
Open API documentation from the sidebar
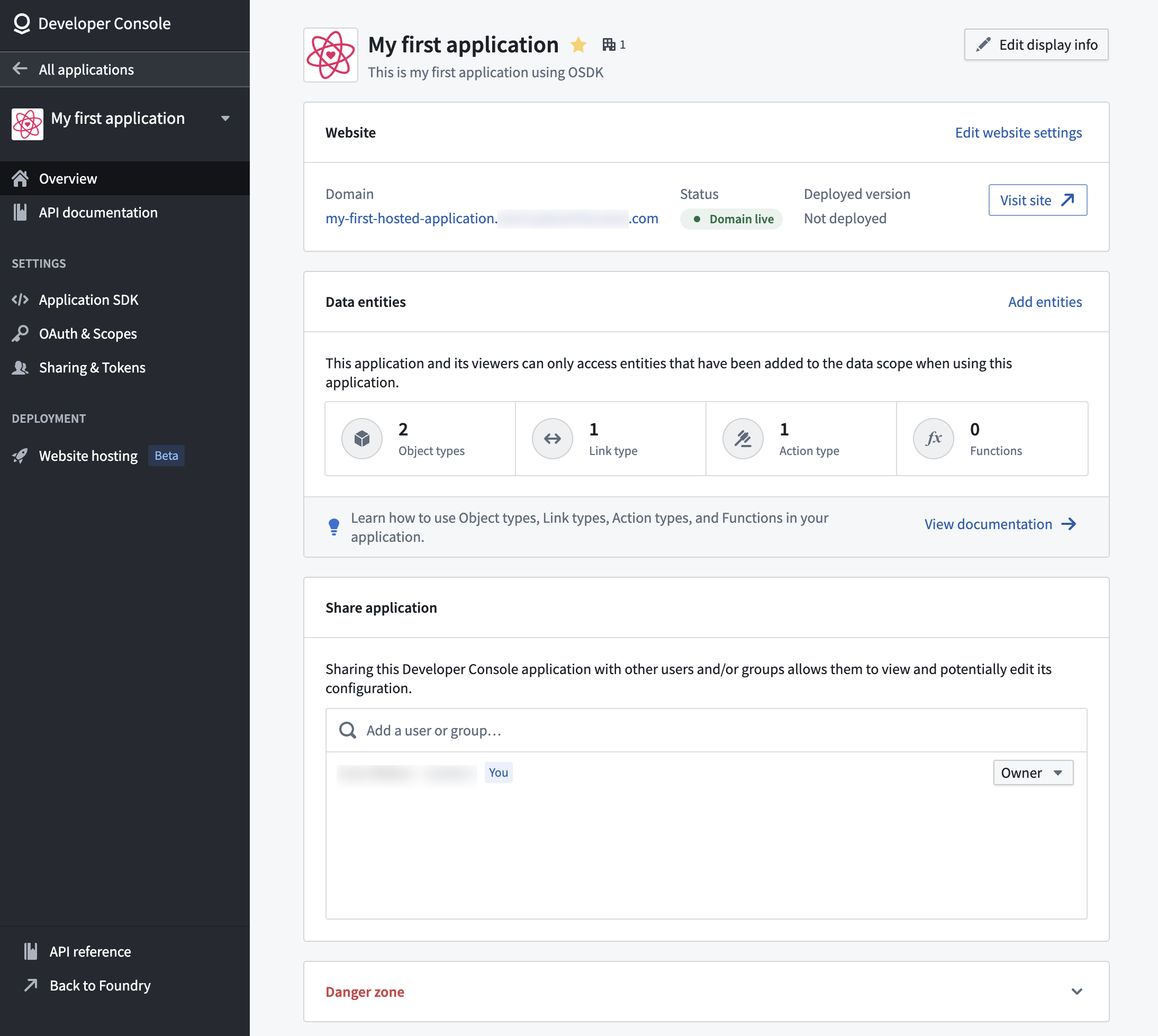98,212
